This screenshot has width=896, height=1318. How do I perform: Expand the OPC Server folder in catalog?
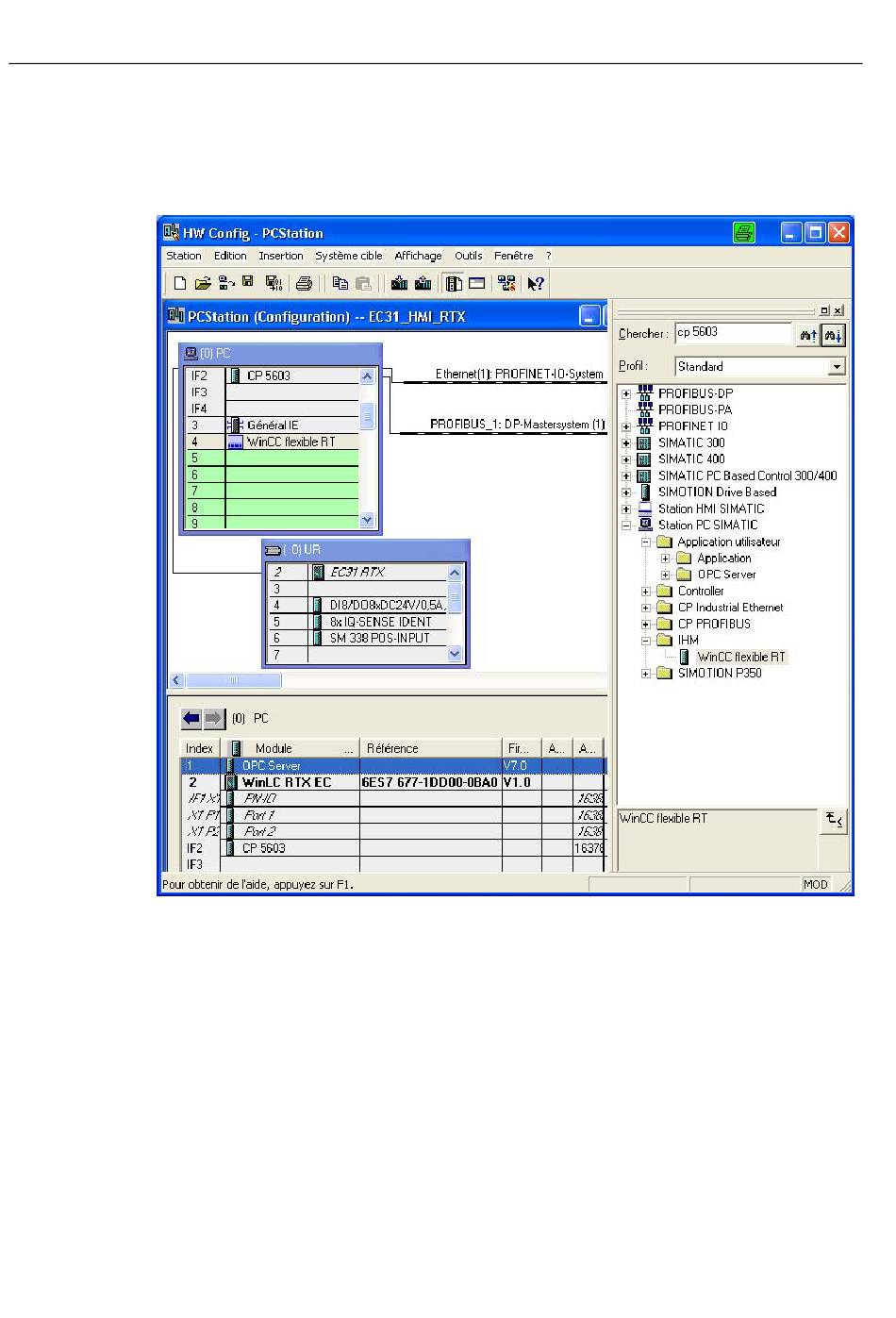666,575
